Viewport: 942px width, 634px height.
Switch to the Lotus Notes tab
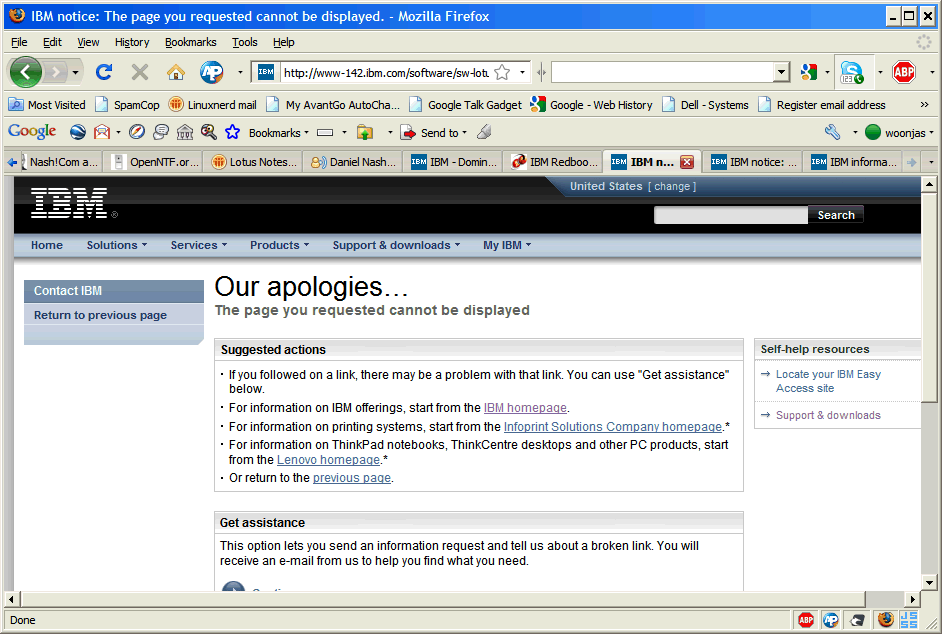point(253,162)
